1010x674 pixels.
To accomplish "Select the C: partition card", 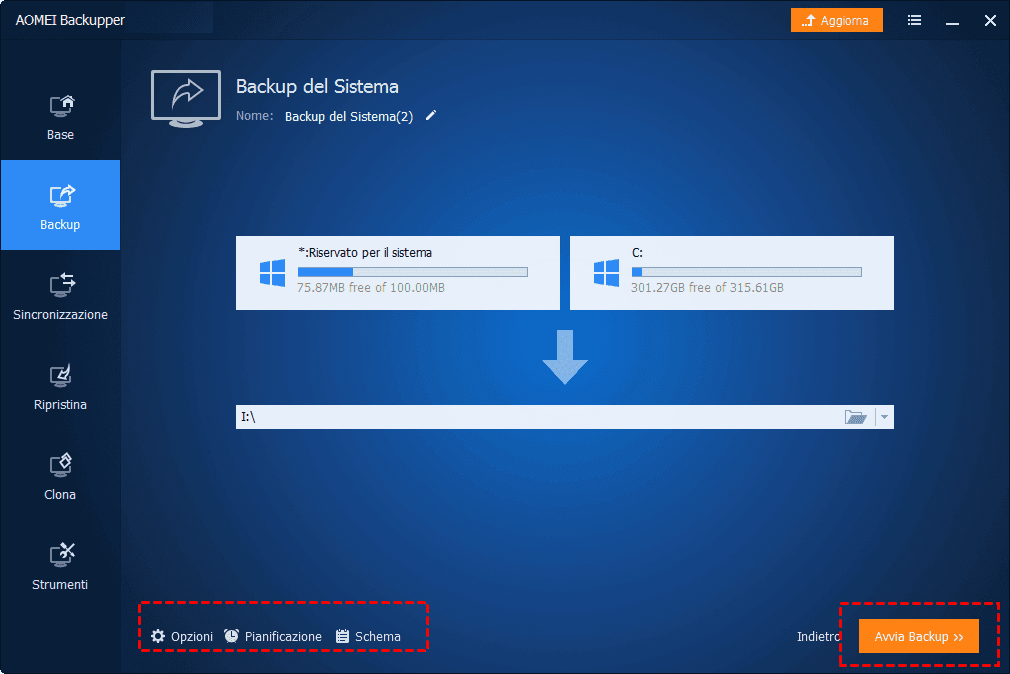I will 732,273.
